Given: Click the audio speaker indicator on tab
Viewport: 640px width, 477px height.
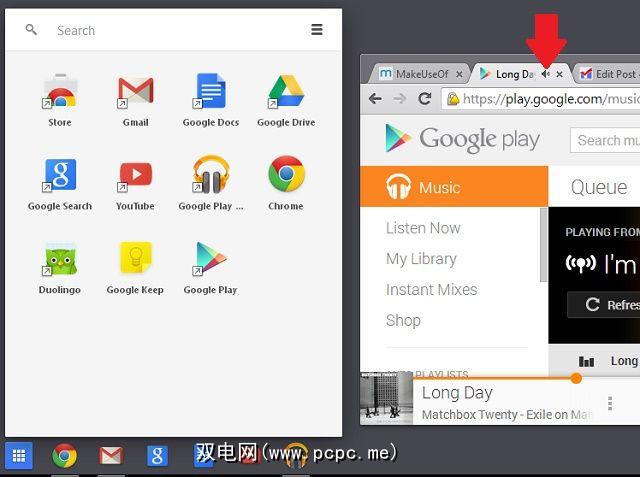Looking at the screenshot, I should (x=546, y=74).
